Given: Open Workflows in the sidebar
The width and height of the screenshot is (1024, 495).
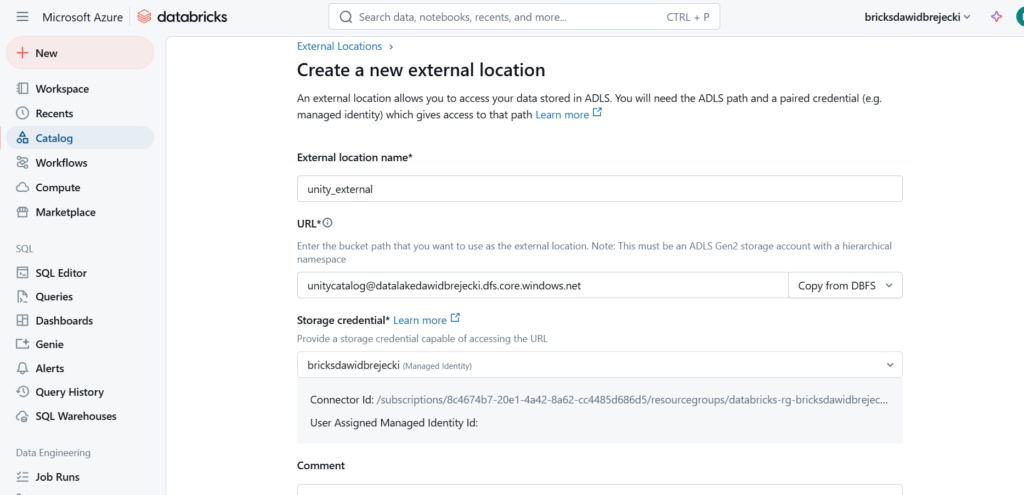Looking at the screenshot, I should (x=61, y=163).
